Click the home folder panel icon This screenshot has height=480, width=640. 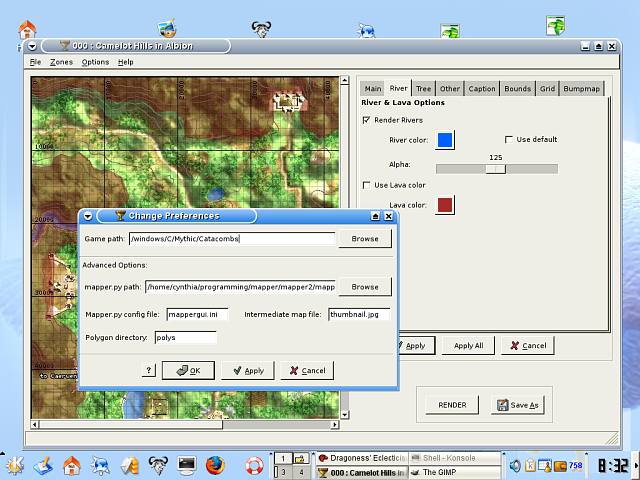tap(71, 465)
